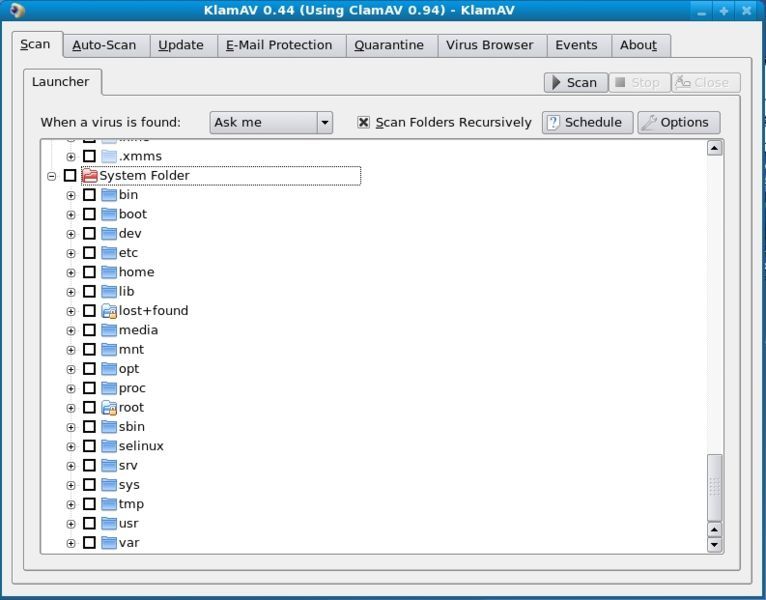The width and height of the screenshot is (766, 600).
Task: Click the vertical scrollbar handle in tree
Action: [x=714, y=486]
